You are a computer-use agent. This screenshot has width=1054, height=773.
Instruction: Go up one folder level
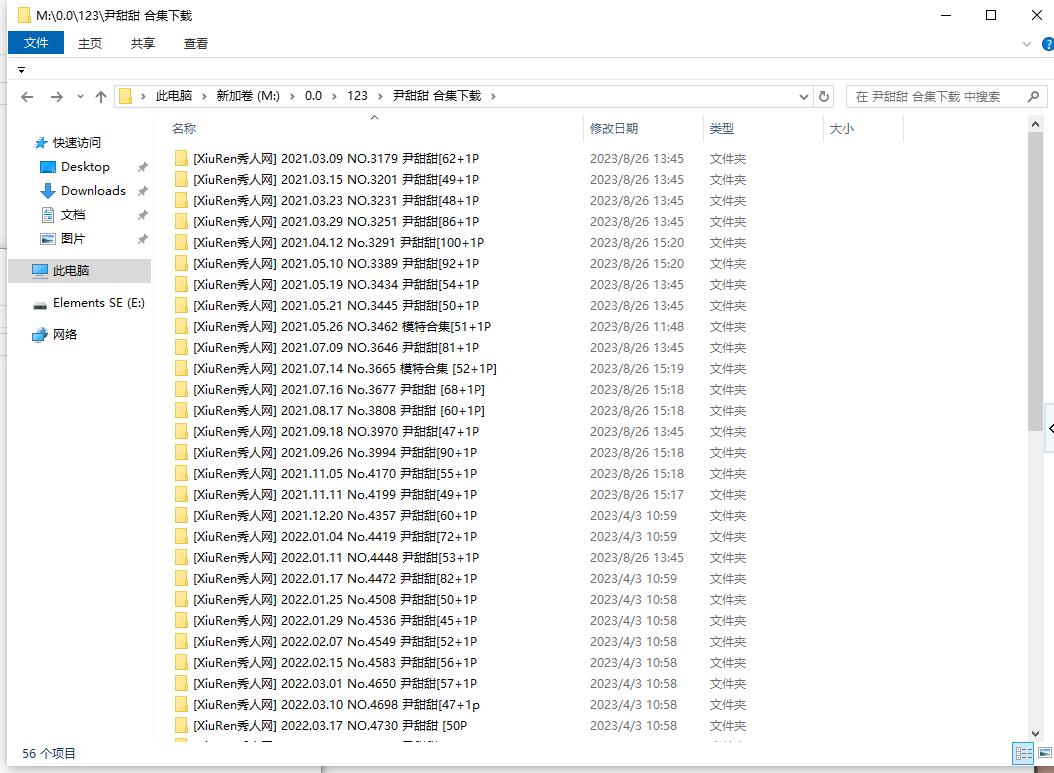pos(101,97)
